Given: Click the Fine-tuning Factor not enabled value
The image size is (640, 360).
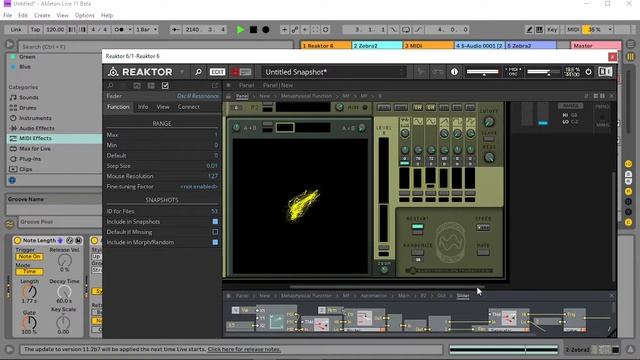Looking at the screenshot, I should click(199, 187).
